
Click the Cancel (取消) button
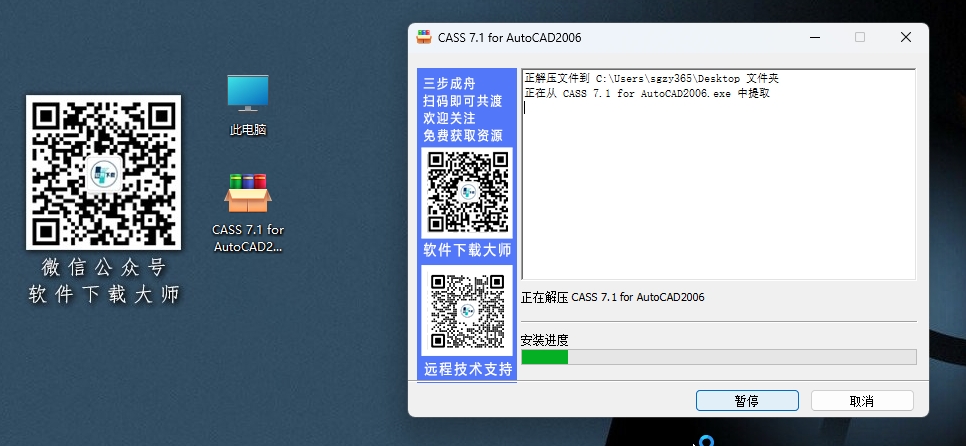tap(862, 401)
